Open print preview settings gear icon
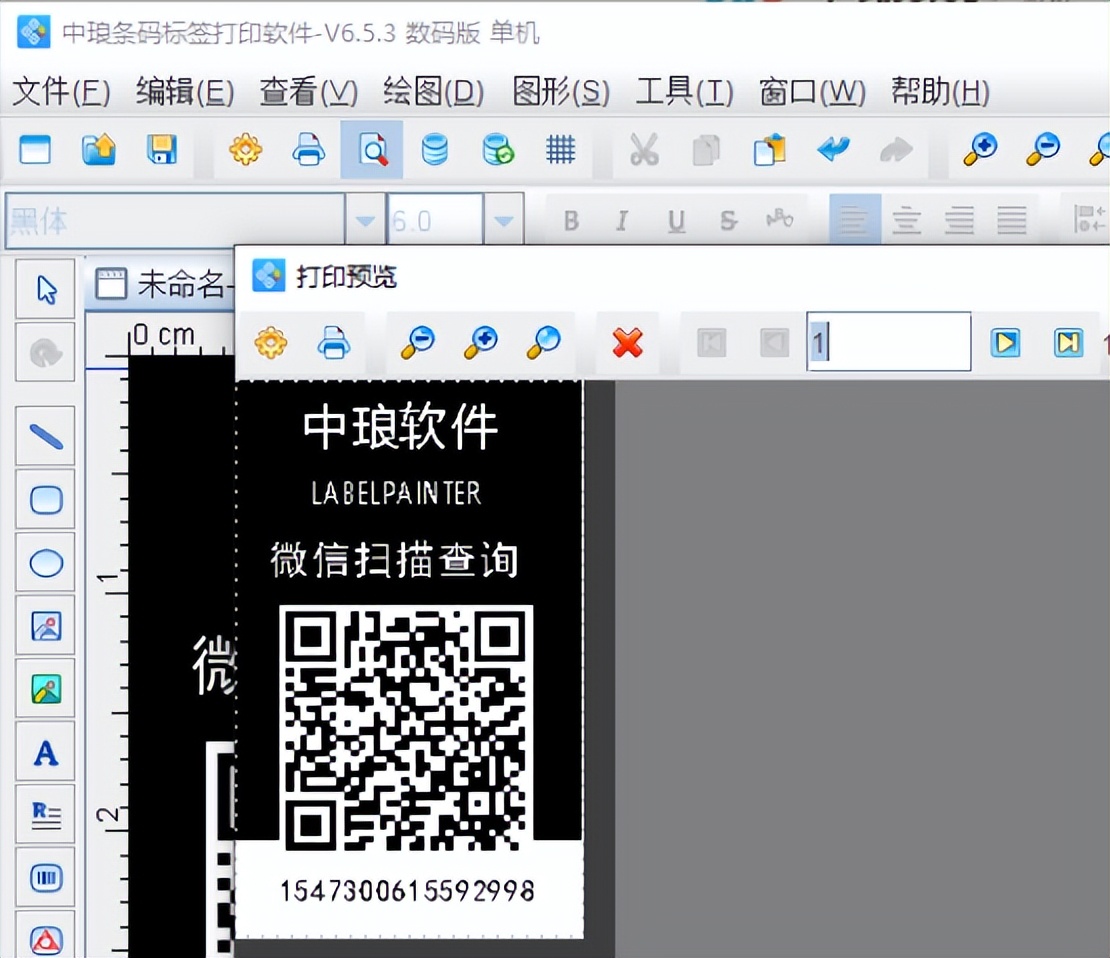The width and height of the screenshot is (1110, 958). (270, 343)
